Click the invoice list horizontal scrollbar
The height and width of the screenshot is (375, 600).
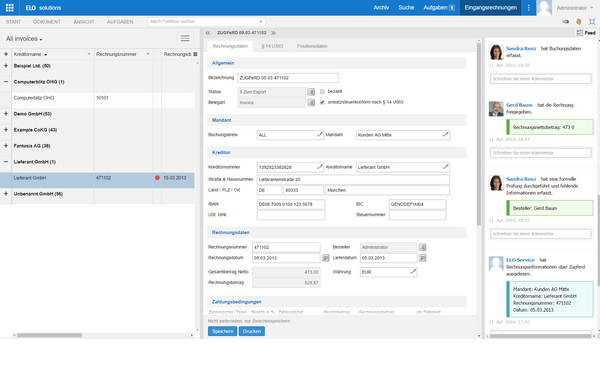[x=49, y=335]
